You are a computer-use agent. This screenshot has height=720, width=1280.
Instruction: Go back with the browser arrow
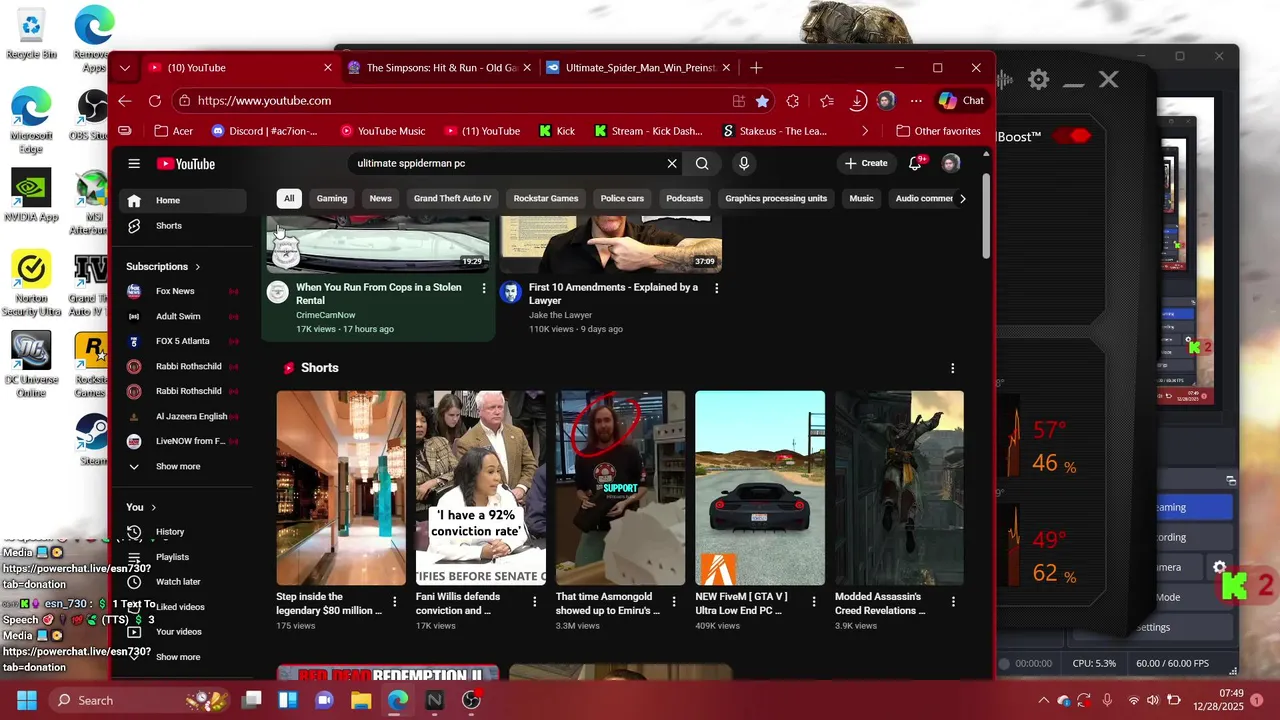click(124, 101)
